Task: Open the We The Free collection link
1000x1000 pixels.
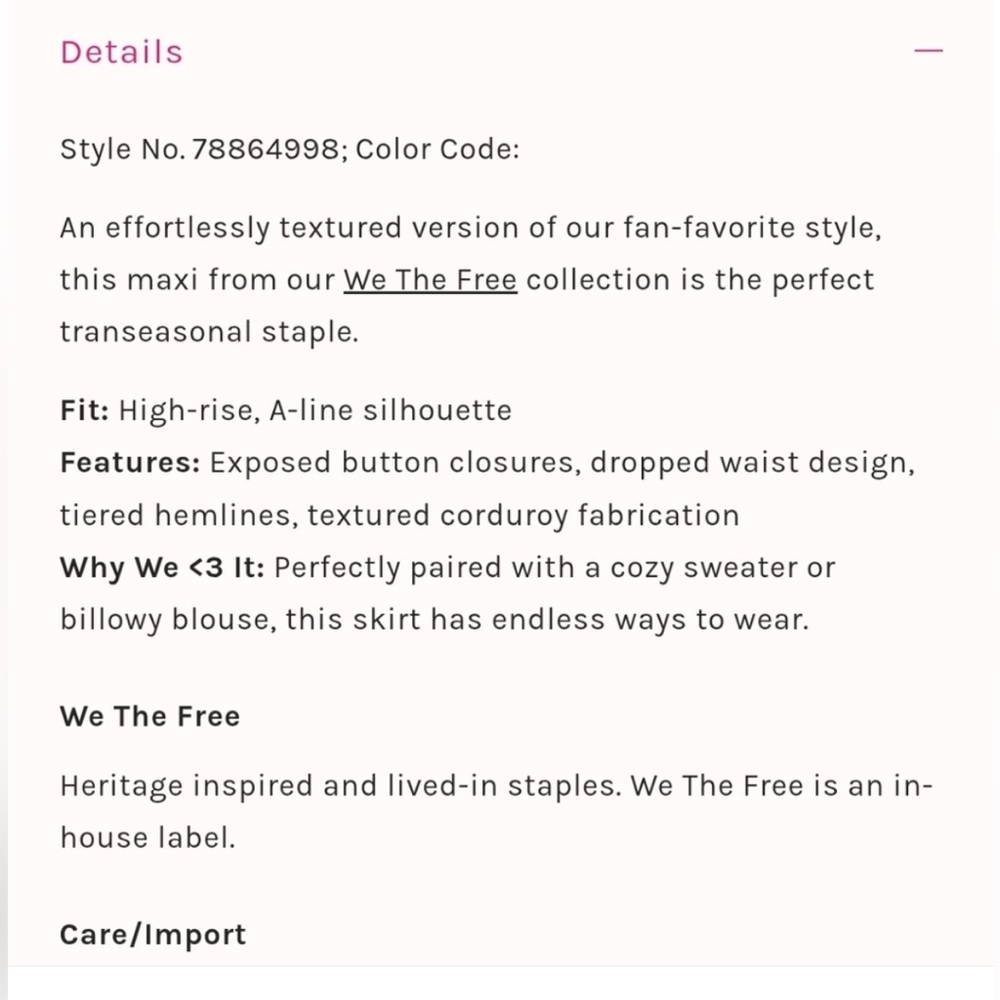Action: coord(430,280)
